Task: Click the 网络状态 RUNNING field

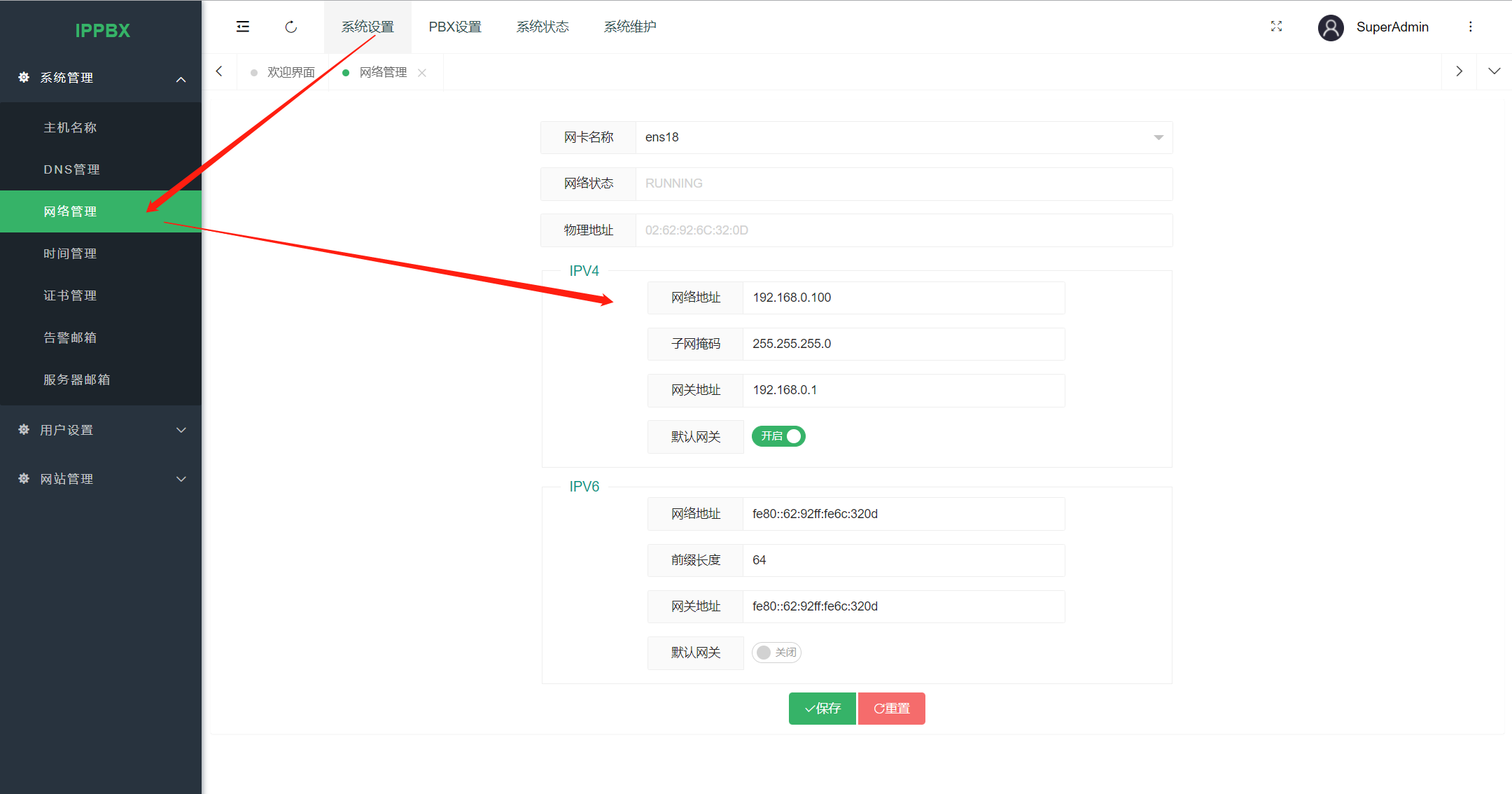Action: coord(904,183)
